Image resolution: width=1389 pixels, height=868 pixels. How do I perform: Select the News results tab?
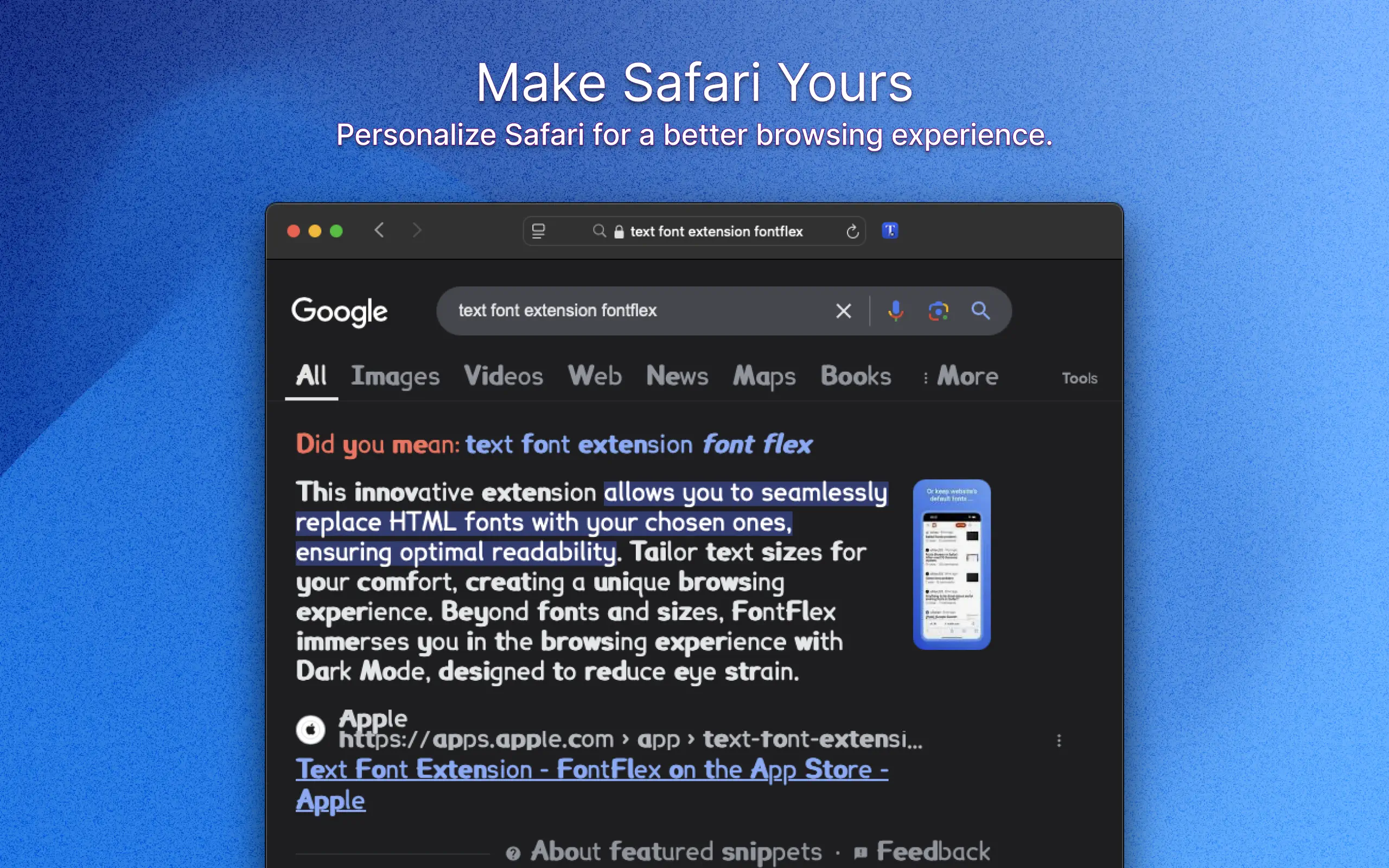point(677,376)
